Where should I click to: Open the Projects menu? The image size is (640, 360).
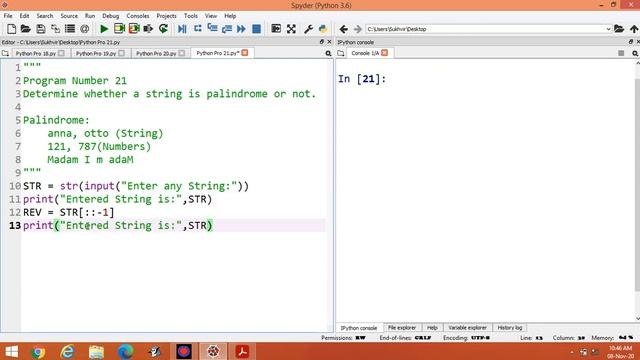166,16
